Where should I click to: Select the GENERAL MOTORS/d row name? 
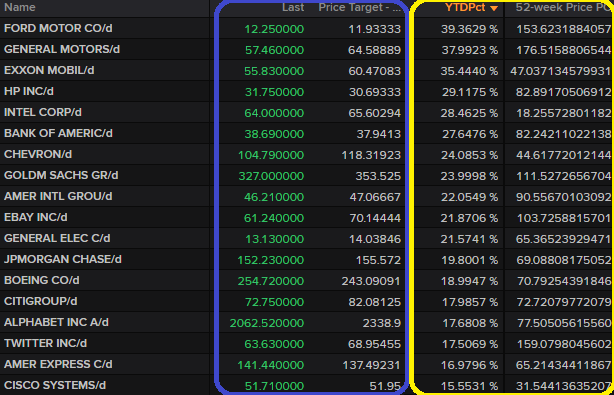(x=62, y=49)
